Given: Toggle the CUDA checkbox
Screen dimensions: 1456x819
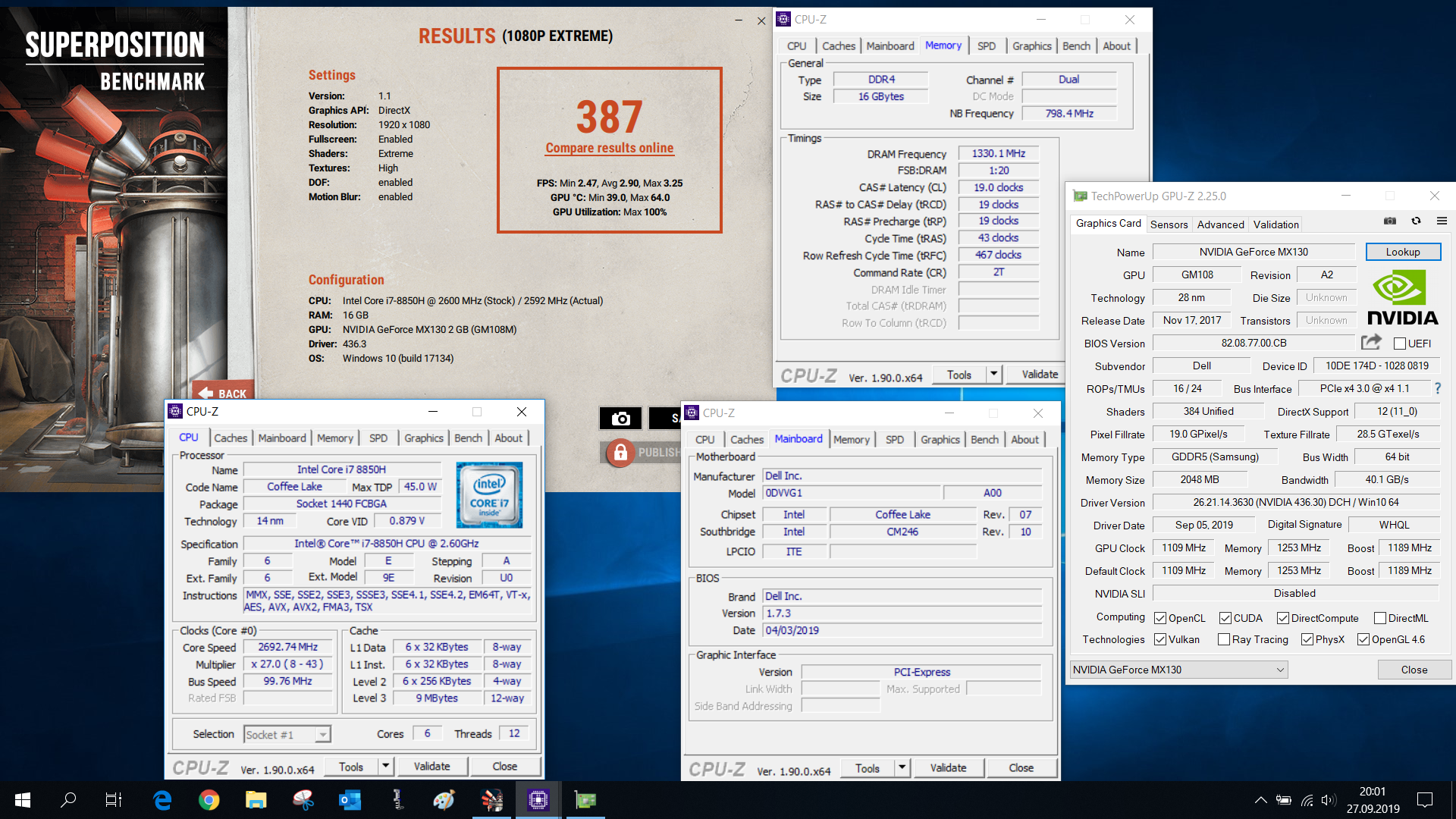Looking at the screenshot, I should pyautogui.click(x=1225, y=618).
